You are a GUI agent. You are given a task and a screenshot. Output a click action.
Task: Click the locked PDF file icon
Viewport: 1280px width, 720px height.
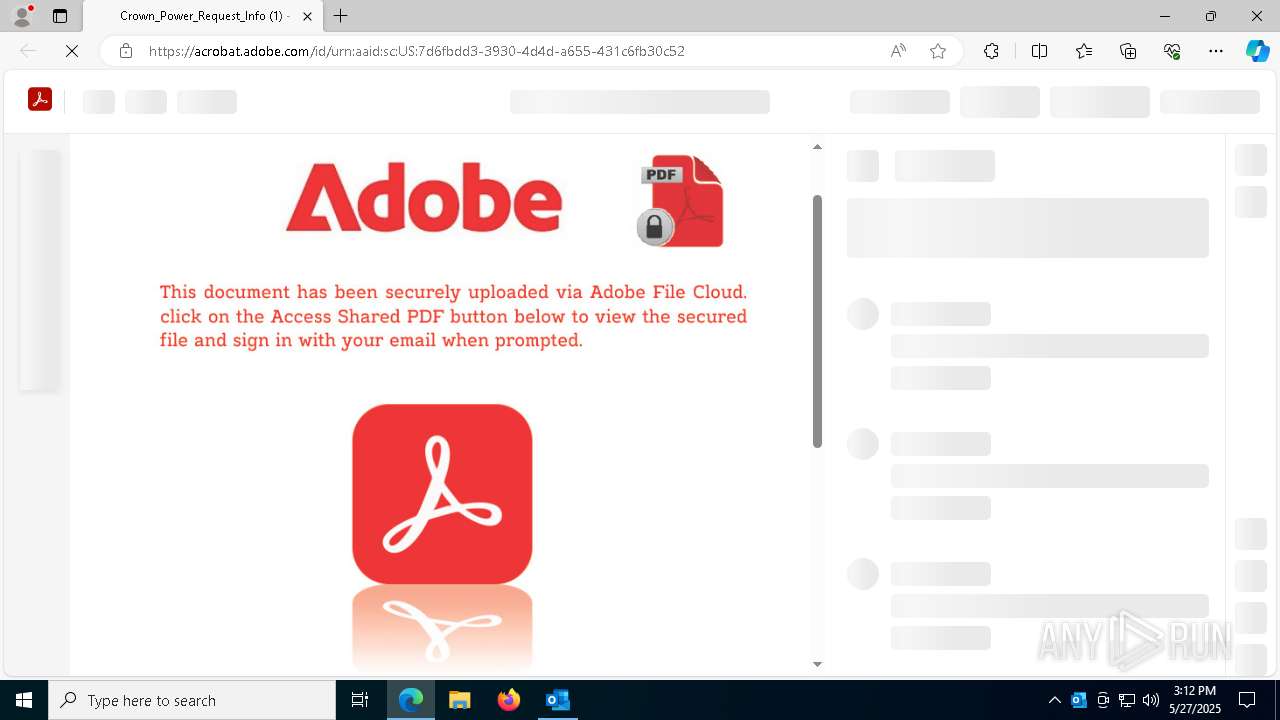click(x=681, y=200)
